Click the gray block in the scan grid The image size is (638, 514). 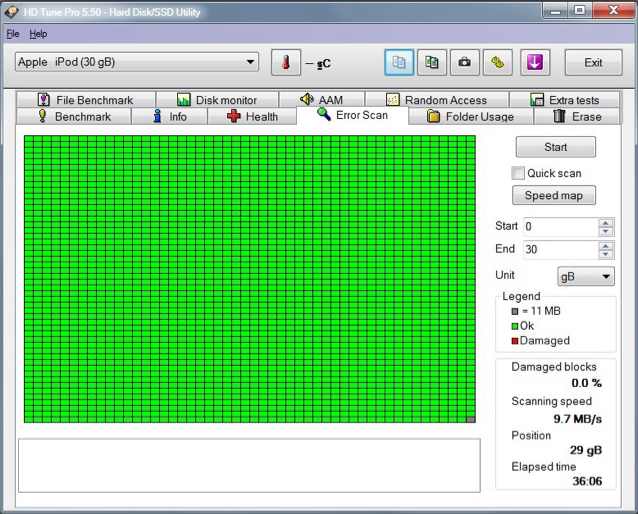471,420
